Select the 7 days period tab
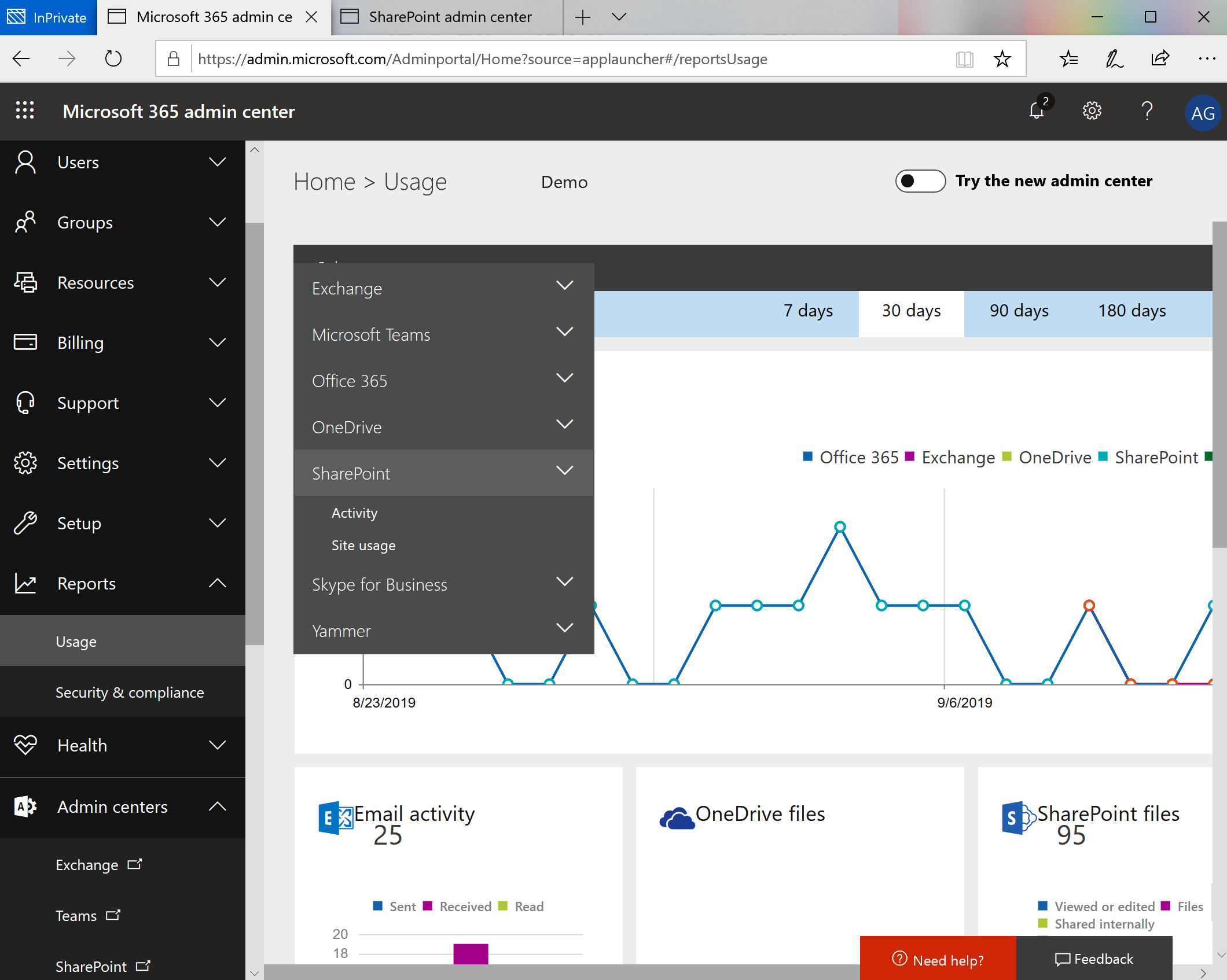 pyautogui.click(x=808, y=311)
